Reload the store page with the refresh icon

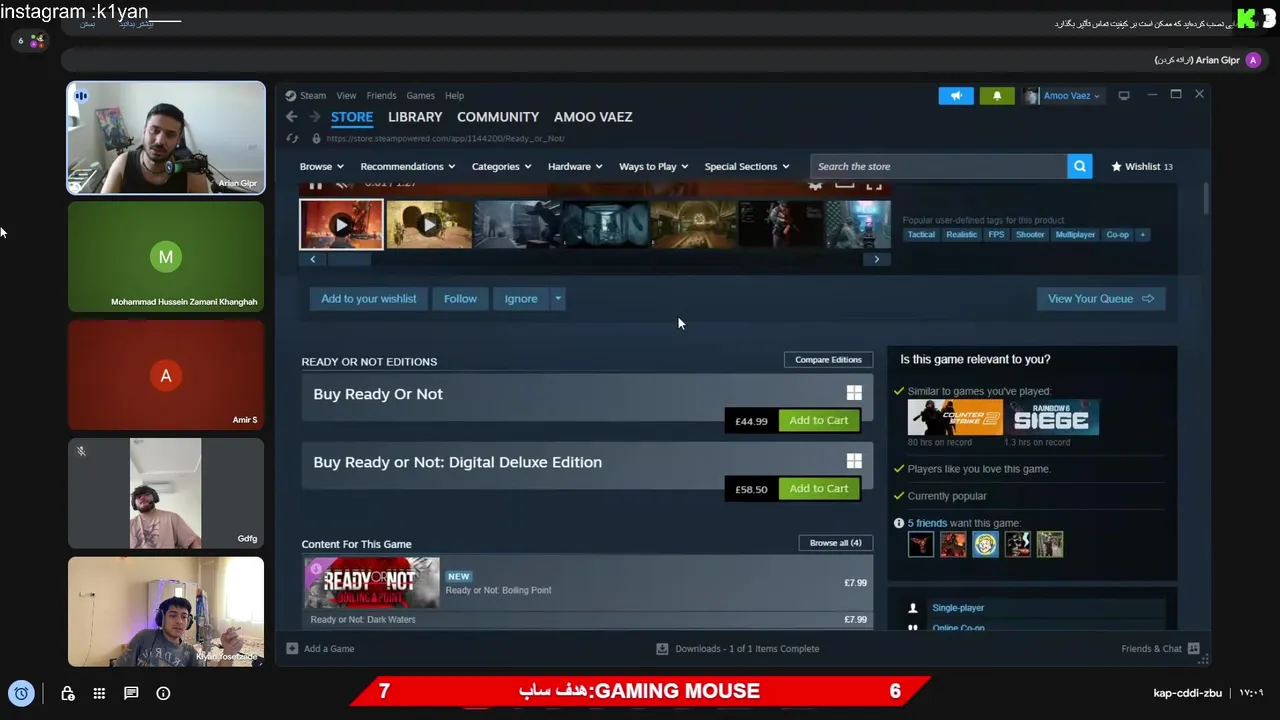292,138
